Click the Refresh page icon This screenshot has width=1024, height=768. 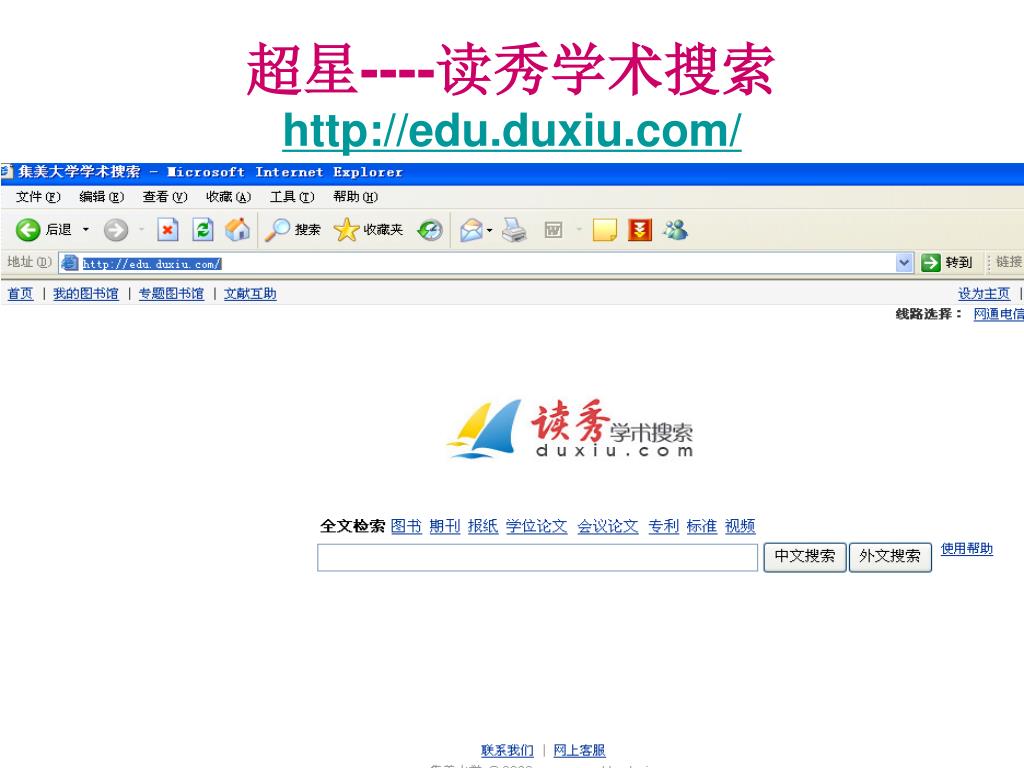pyautogui.click(x=203, y=230)
